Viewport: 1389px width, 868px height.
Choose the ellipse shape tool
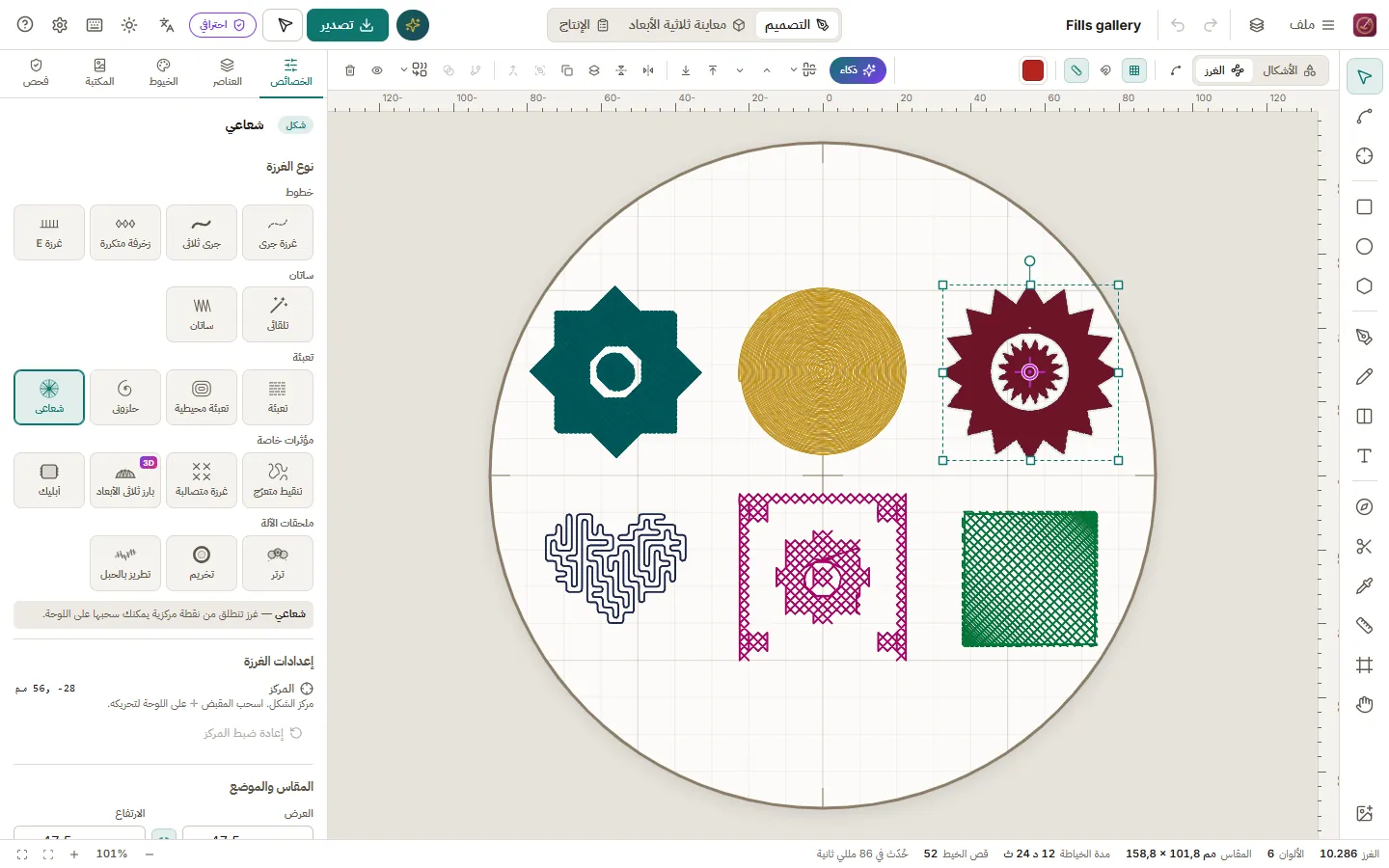click(1364, 247)
